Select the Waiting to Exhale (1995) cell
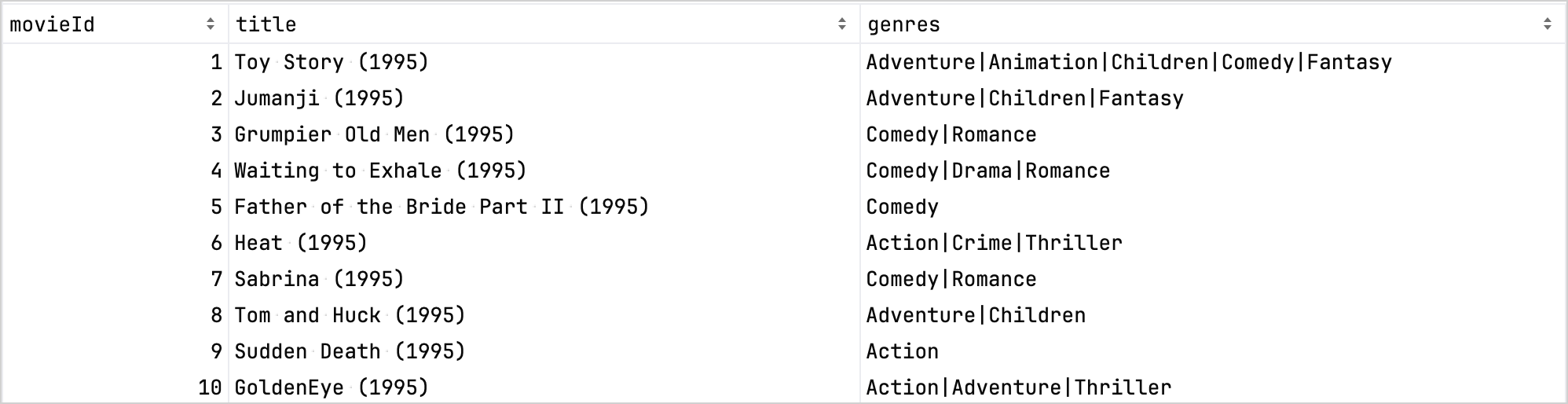Screen dimensions: 1568x404 pos(380,171)
